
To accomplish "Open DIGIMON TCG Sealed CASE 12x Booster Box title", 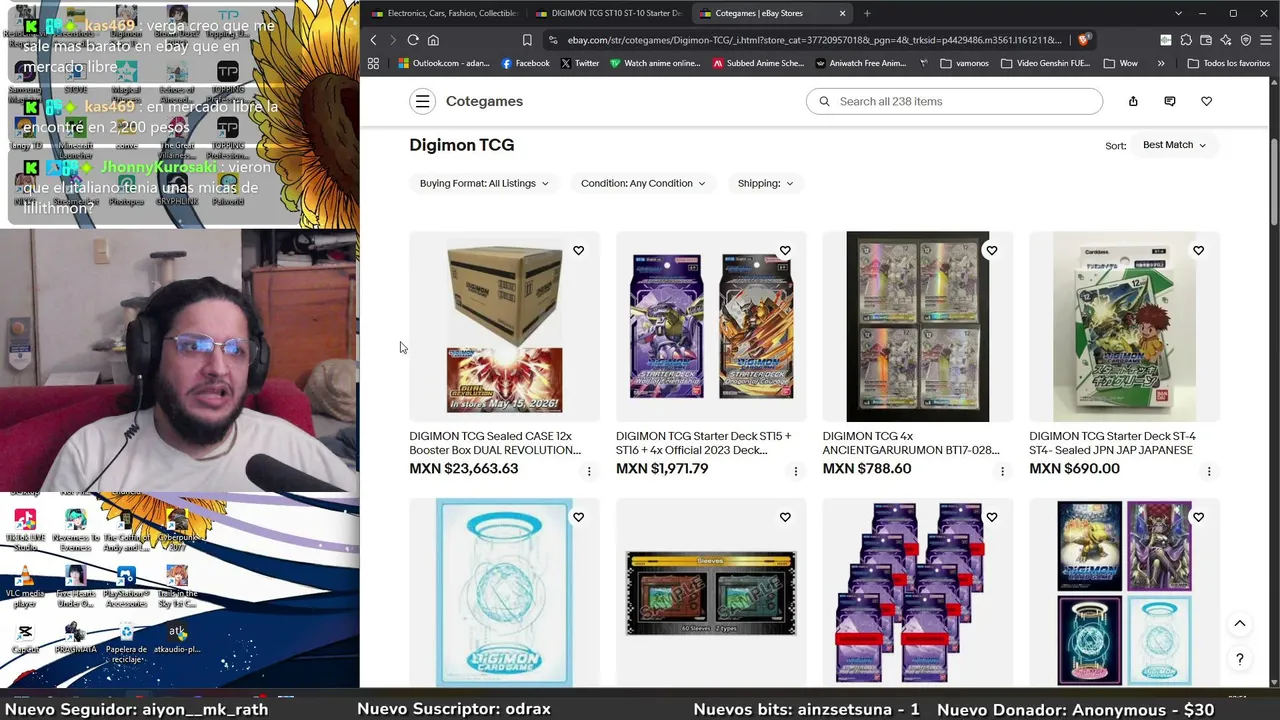I will click(x=495, y=443).
